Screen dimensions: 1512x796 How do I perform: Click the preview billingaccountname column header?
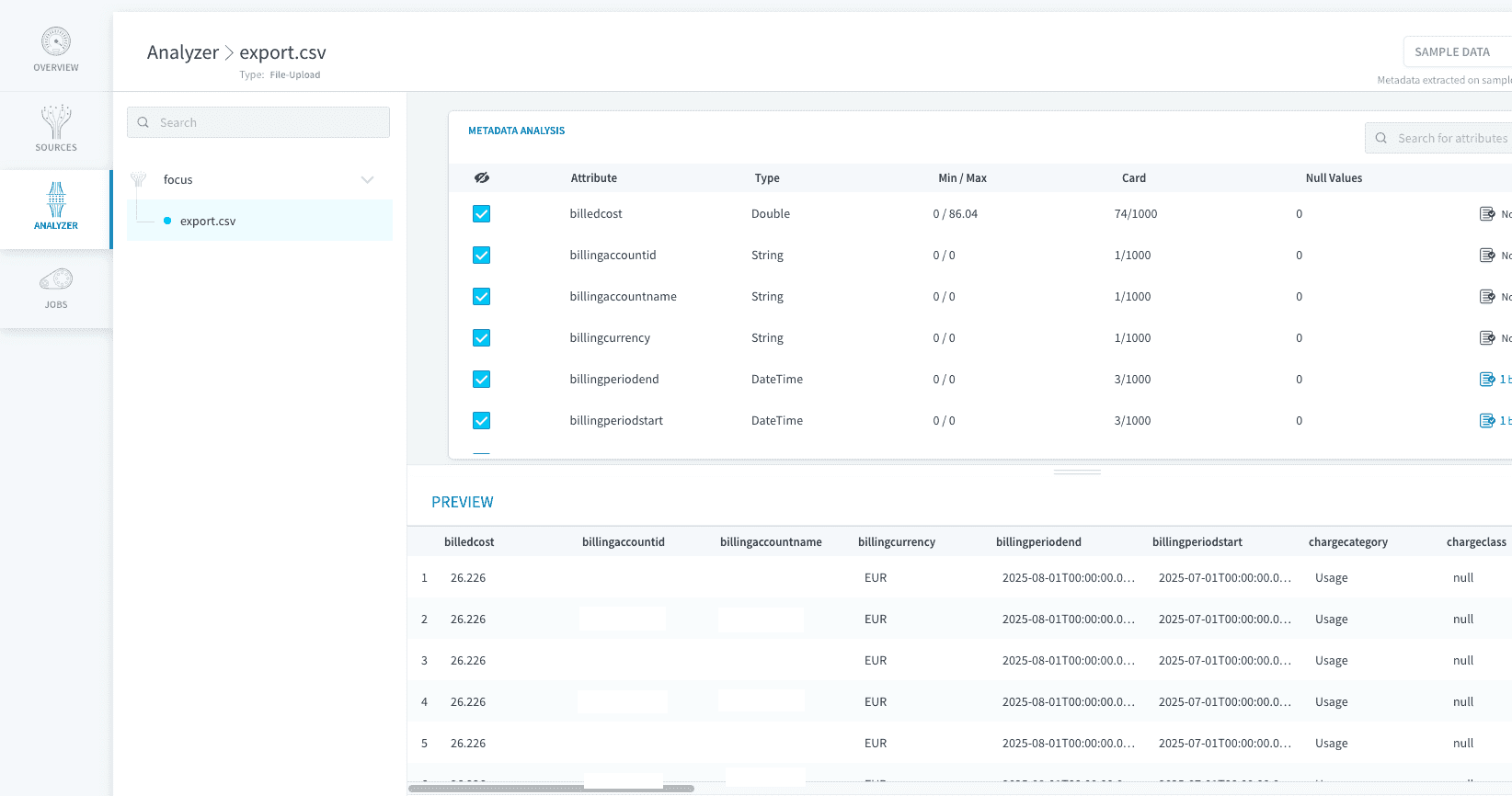[771, 542]
